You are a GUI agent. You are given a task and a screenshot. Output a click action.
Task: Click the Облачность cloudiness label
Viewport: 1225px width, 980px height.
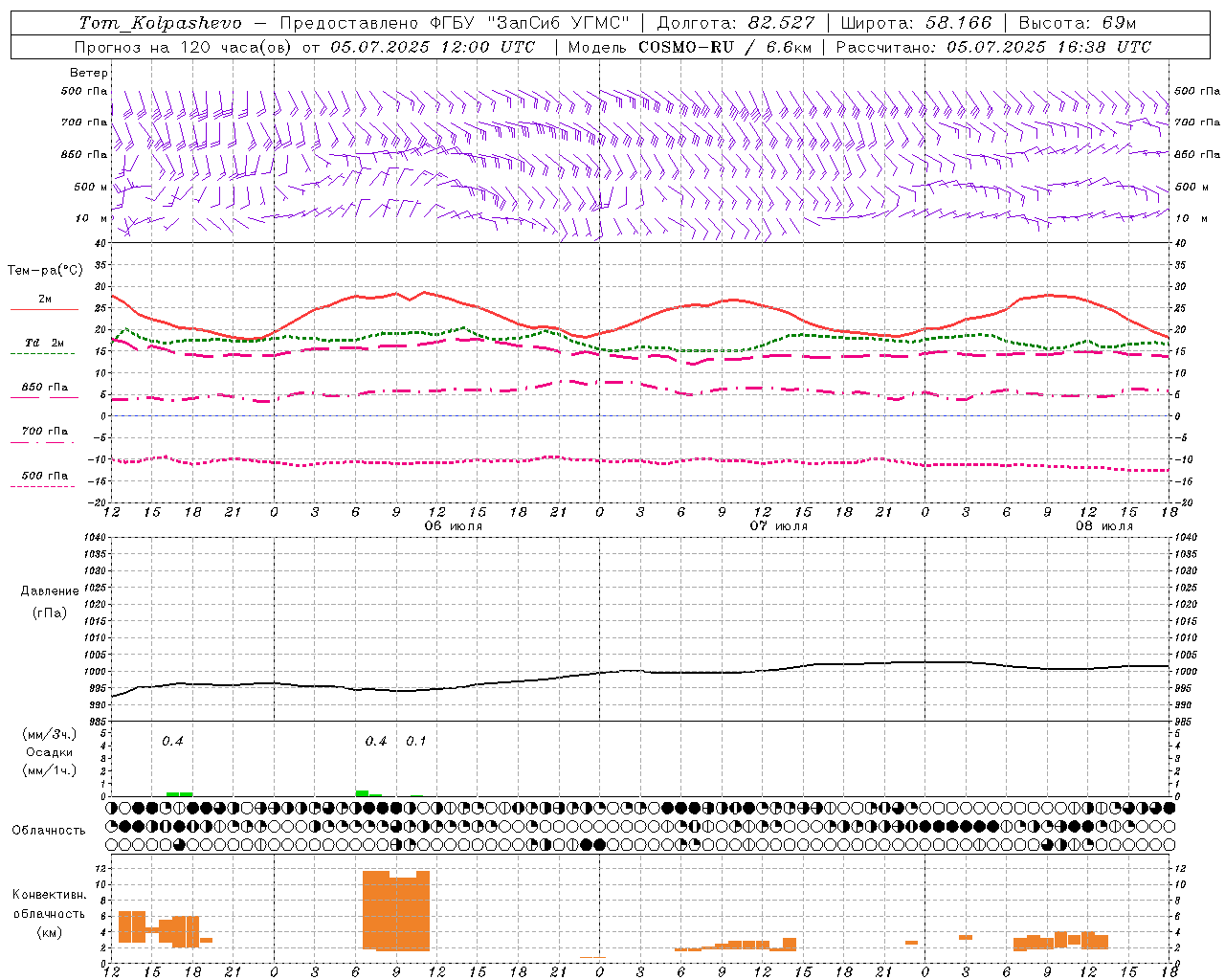tap(49, 831)
